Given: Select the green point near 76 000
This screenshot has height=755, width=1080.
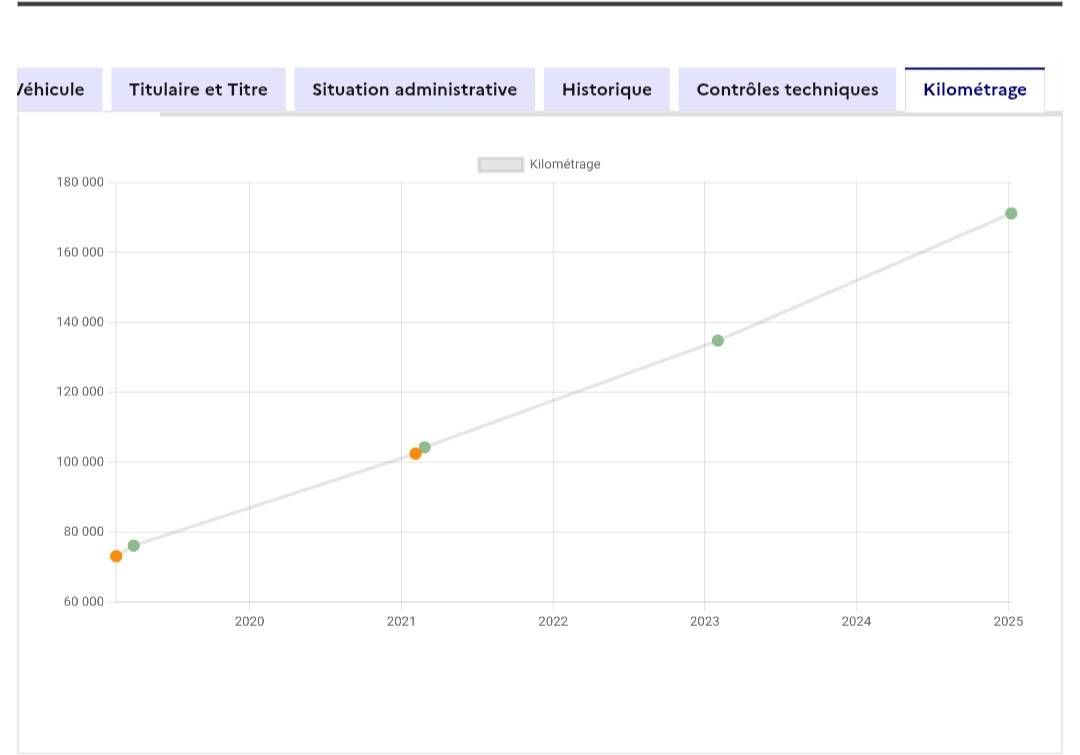Looking at the screenshot, I should [x=134, y=546].
